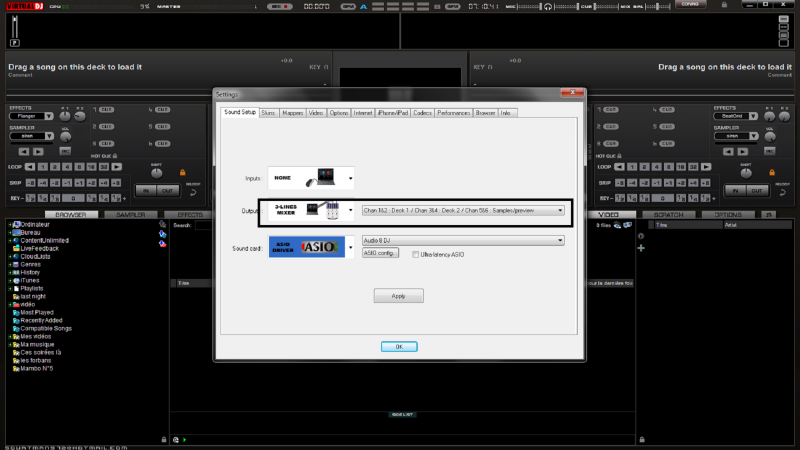Click right deck reloop arrow icon
The height and width of the screenshot is (450, 800).
(782, 192)
